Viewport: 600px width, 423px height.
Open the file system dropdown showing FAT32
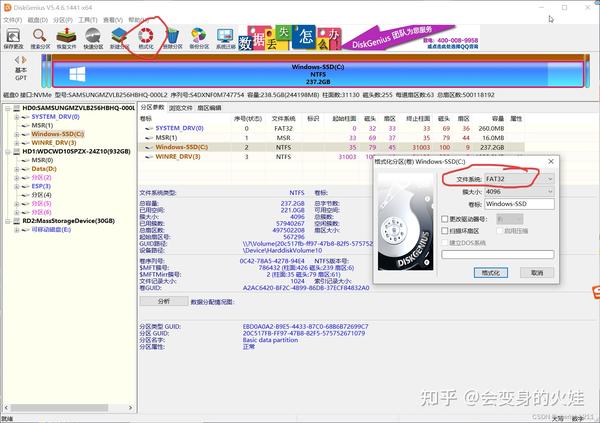(519, 179)
